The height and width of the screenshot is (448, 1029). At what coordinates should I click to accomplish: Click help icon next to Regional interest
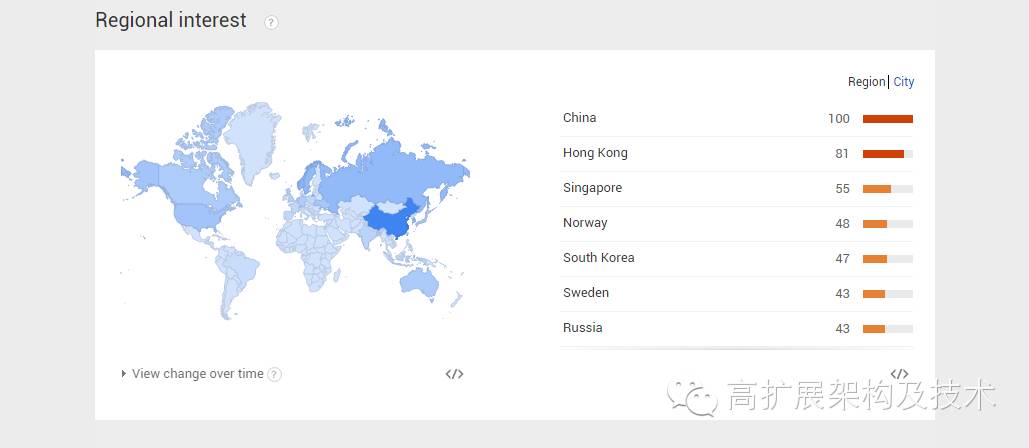[271, 22]
